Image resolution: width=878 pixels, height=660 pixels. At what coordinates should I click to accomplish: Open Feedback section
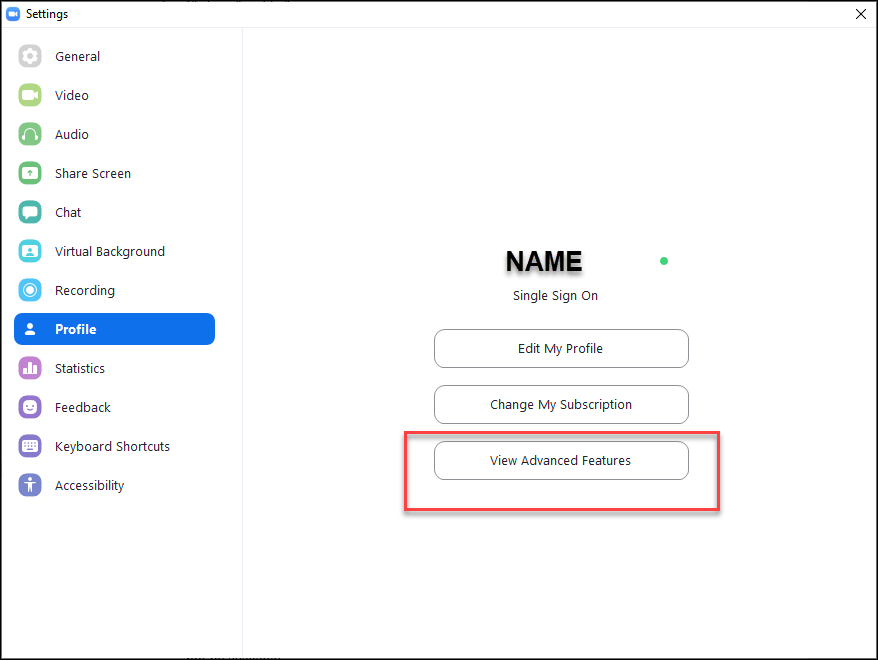click(114, 407)
